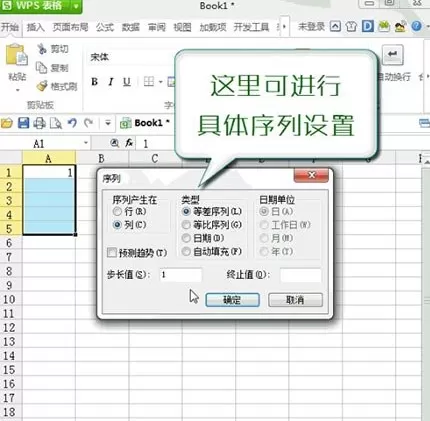Screen dimensions: 430x421
Task: Enable Predict Trend (预测趋势) checkbox
Action: point(112,253)
